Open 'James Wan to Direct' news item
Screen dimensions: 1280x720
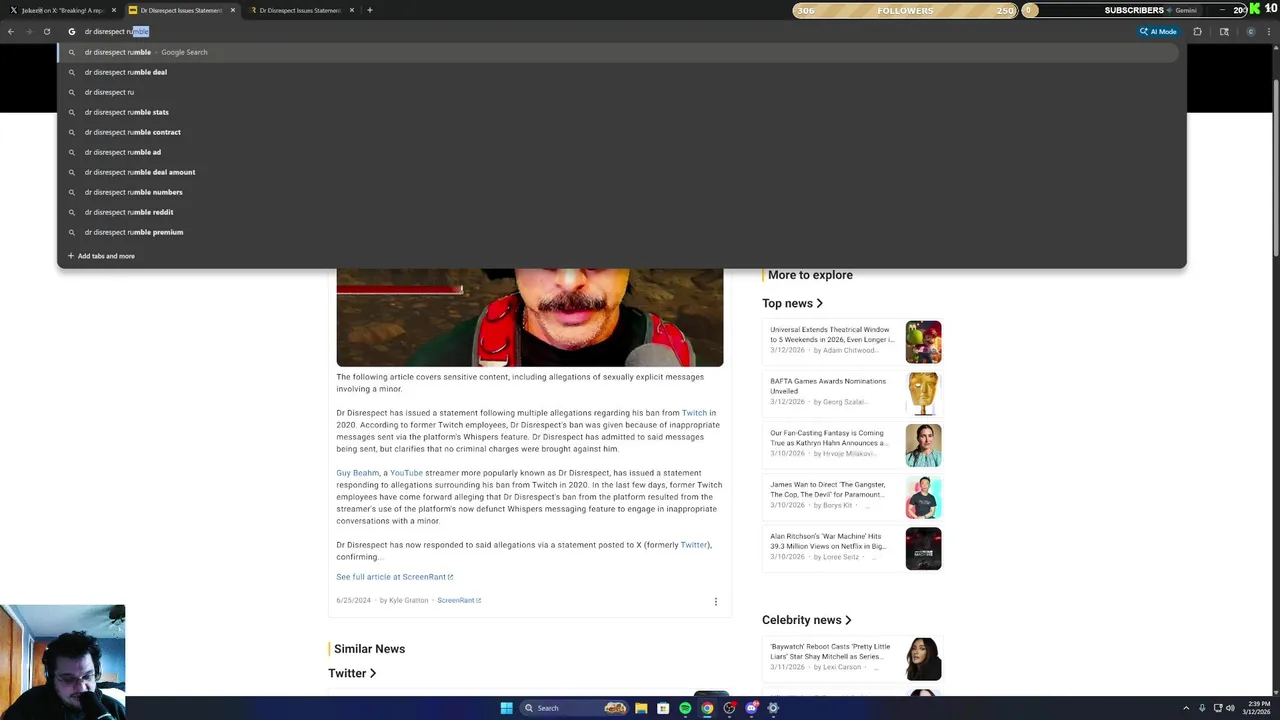tap(852, 496)
